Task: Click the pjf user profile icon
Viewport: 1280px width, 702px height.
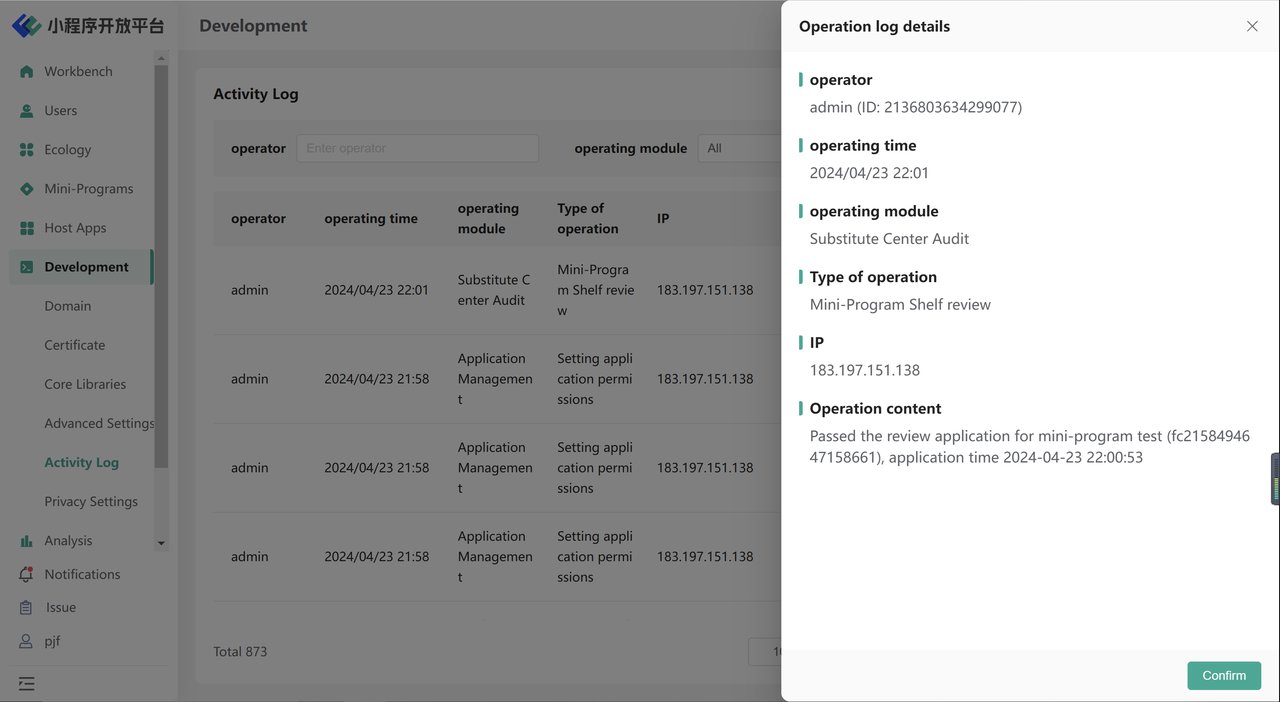Action: point(27,642)
